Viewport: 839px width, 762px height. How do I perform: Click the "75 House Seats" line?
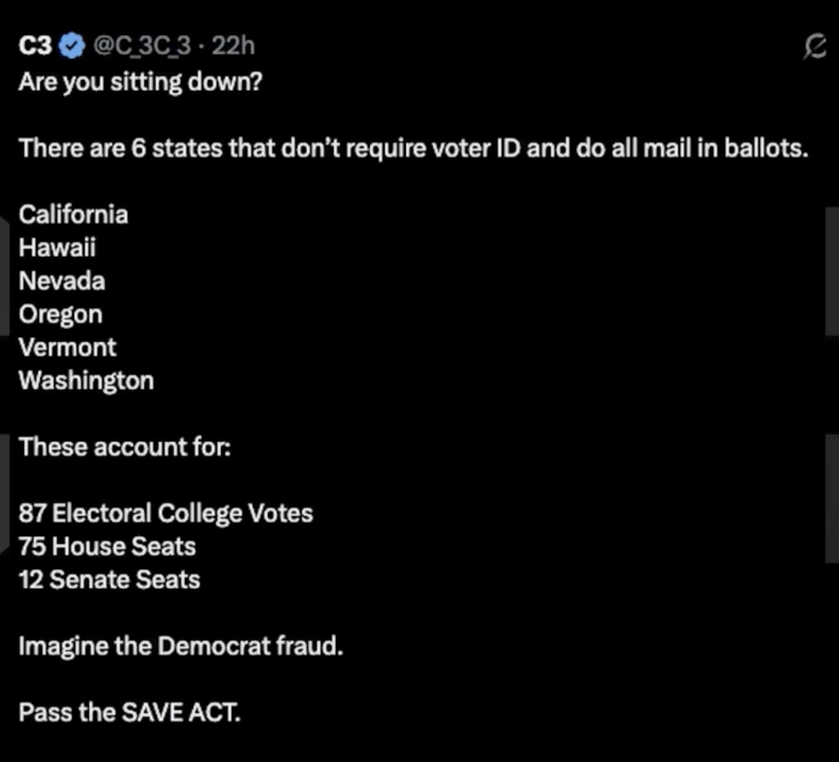point(107,547)
